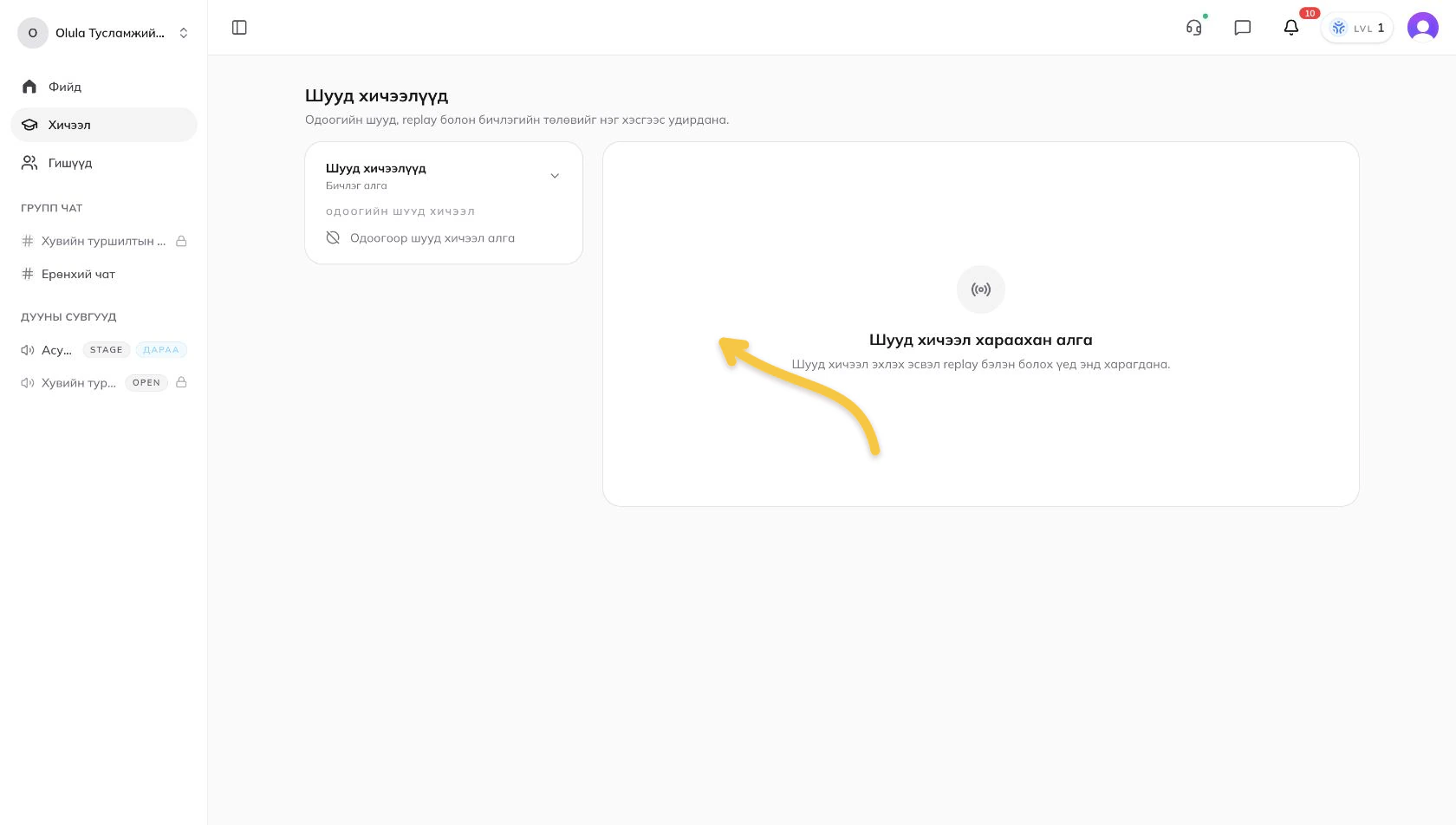
Task: Click the up-down chevron beside Olula
Action: (x=184, y=33)
